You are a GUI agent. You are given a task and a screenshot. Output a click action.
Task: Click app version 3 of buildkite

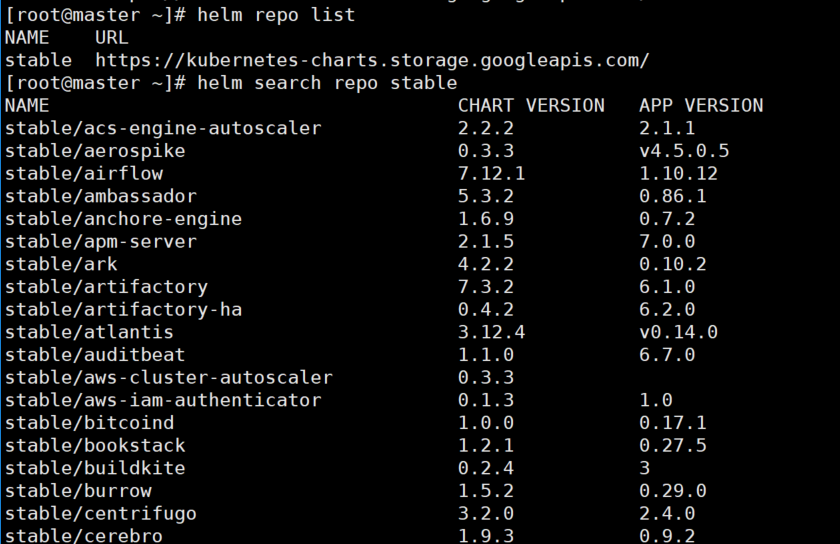(644, 468)
